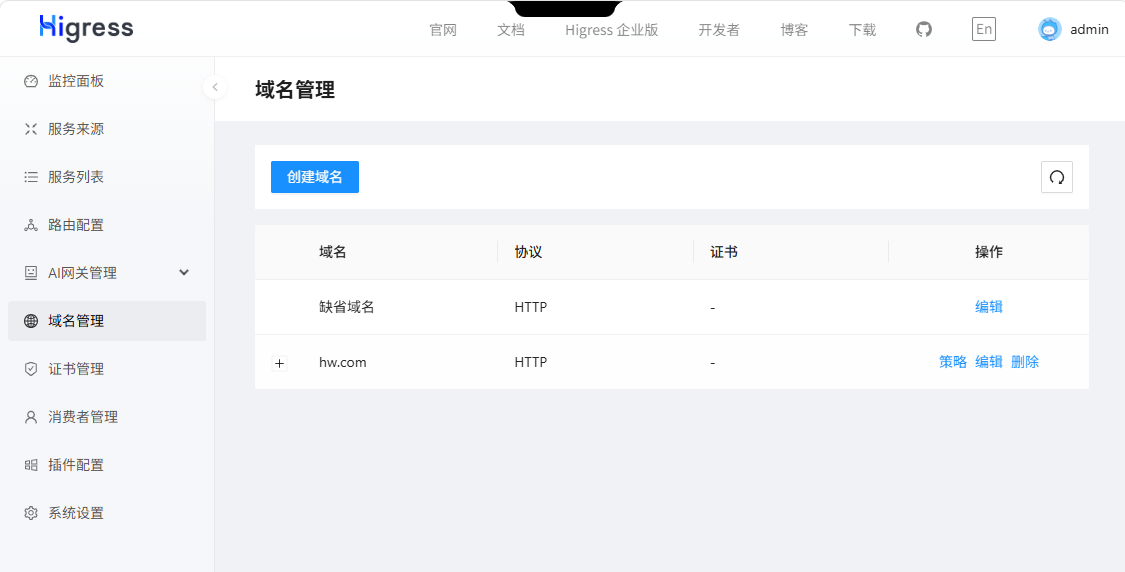Open the 官网 link
Image resolution: width=1125 pixels, height=572 pixels.
tap(443, 30)
